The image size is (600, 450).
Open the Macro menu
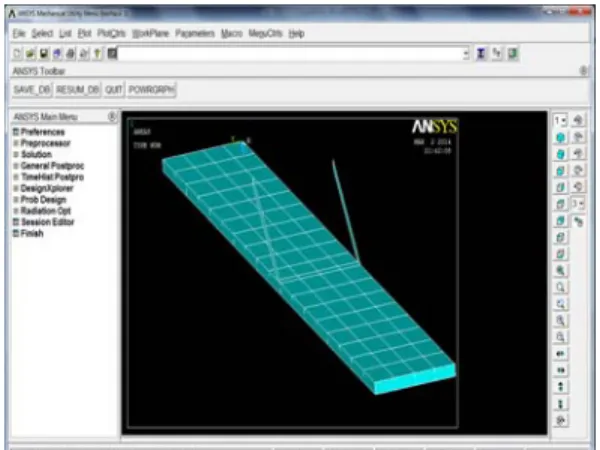[232, 34]
